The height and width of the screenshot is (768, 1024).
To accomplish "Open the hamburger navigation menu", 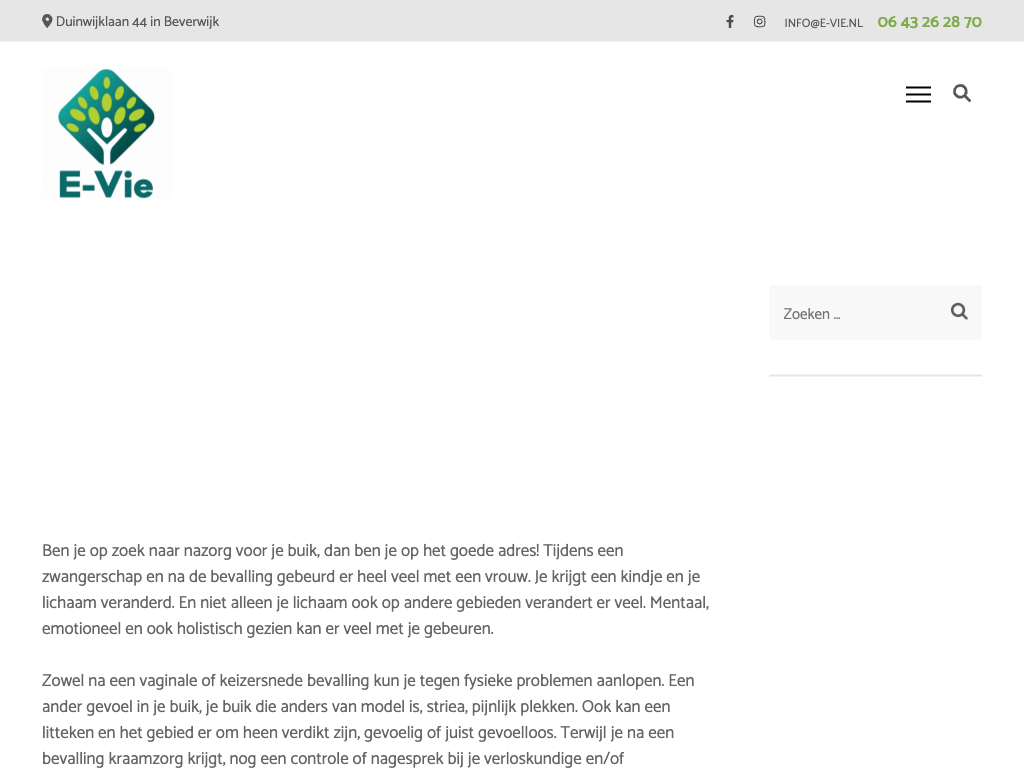I will (918, 94).
